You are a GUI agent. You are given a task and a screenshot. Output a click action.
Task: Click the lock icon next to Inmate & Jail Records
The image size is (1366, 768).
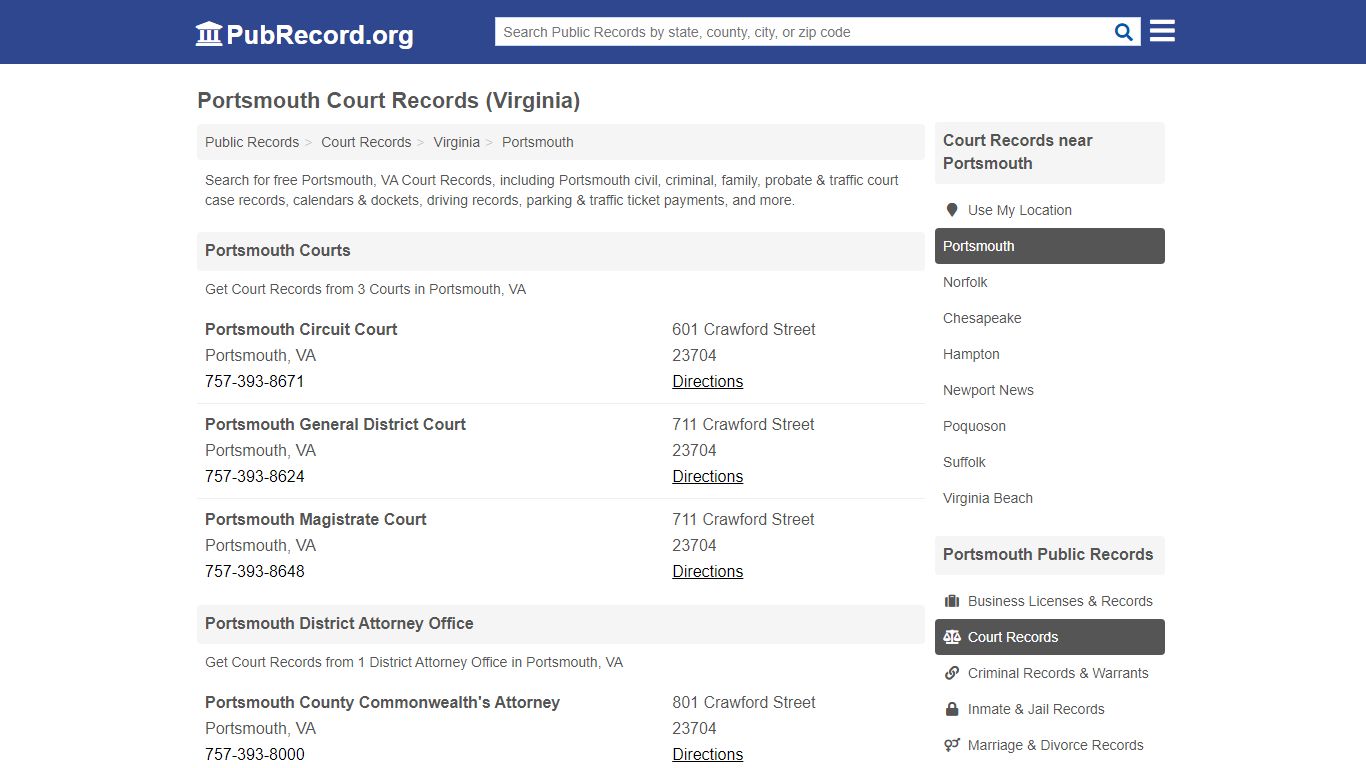point(952,709)
